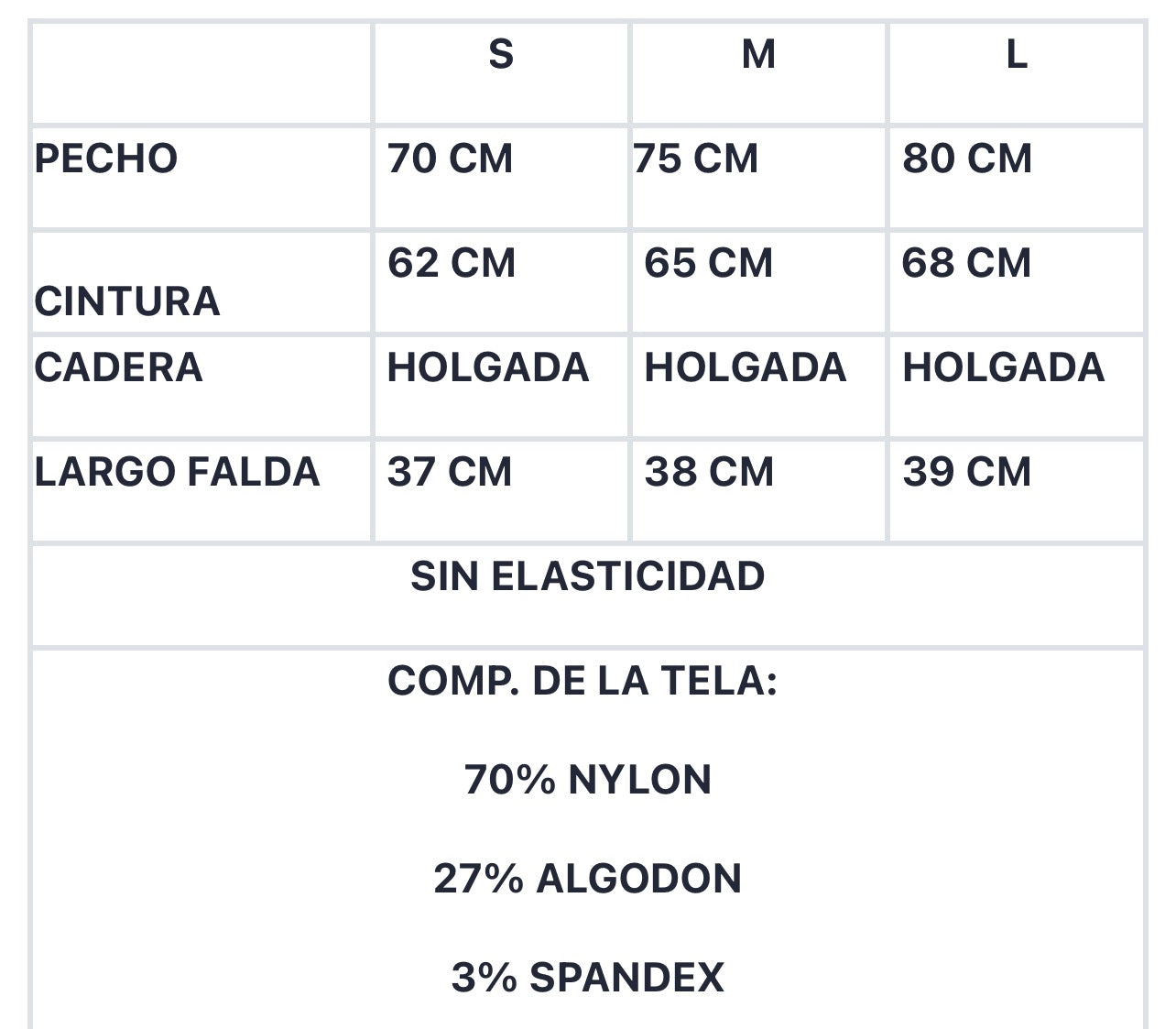
Task: Click the 80 CM chest cell
Action: (x=967, y=159)
